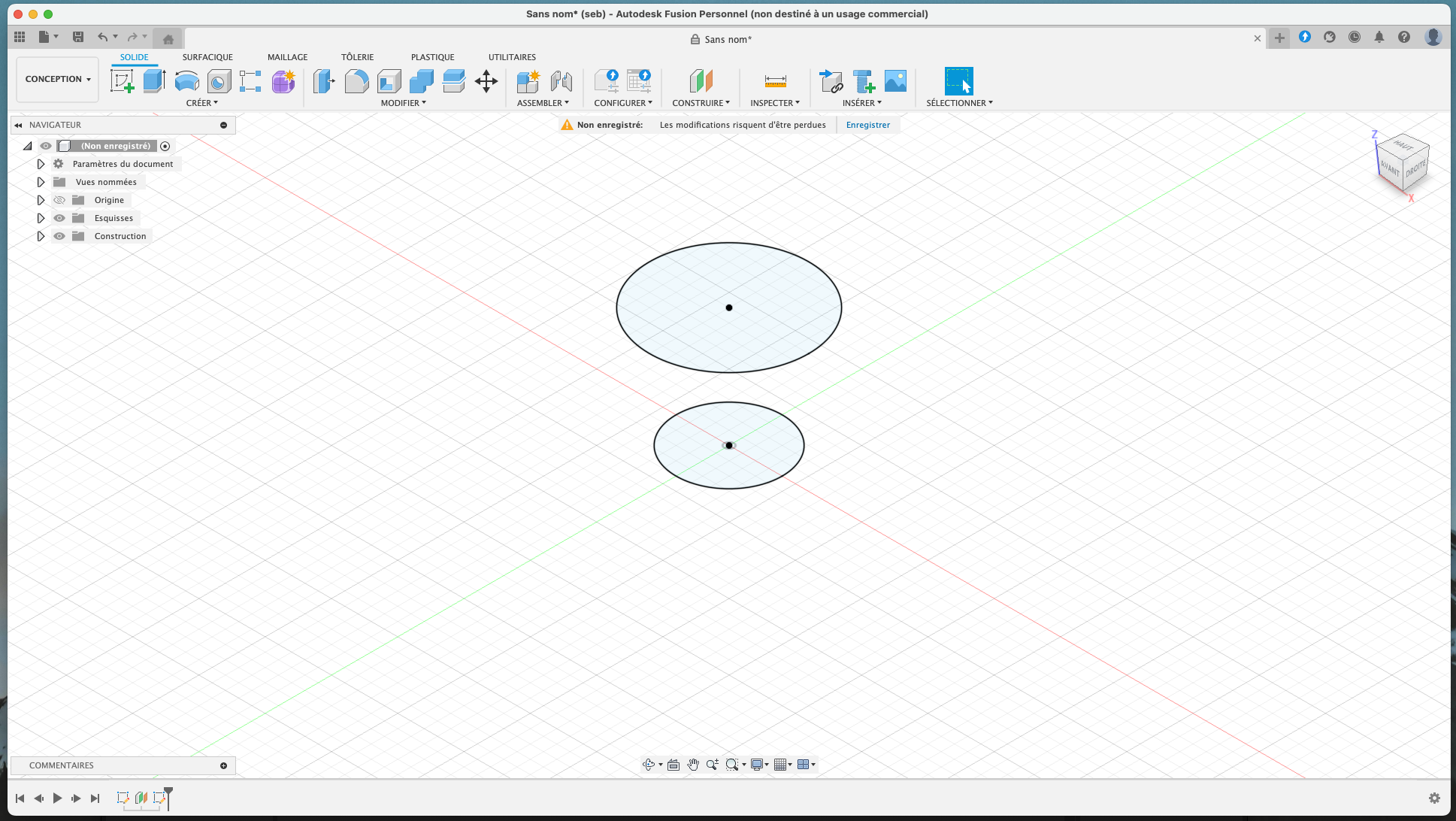Click the timeline play button
The image size is (1456, 821).
pyautogui.click(x=57, y=798)
